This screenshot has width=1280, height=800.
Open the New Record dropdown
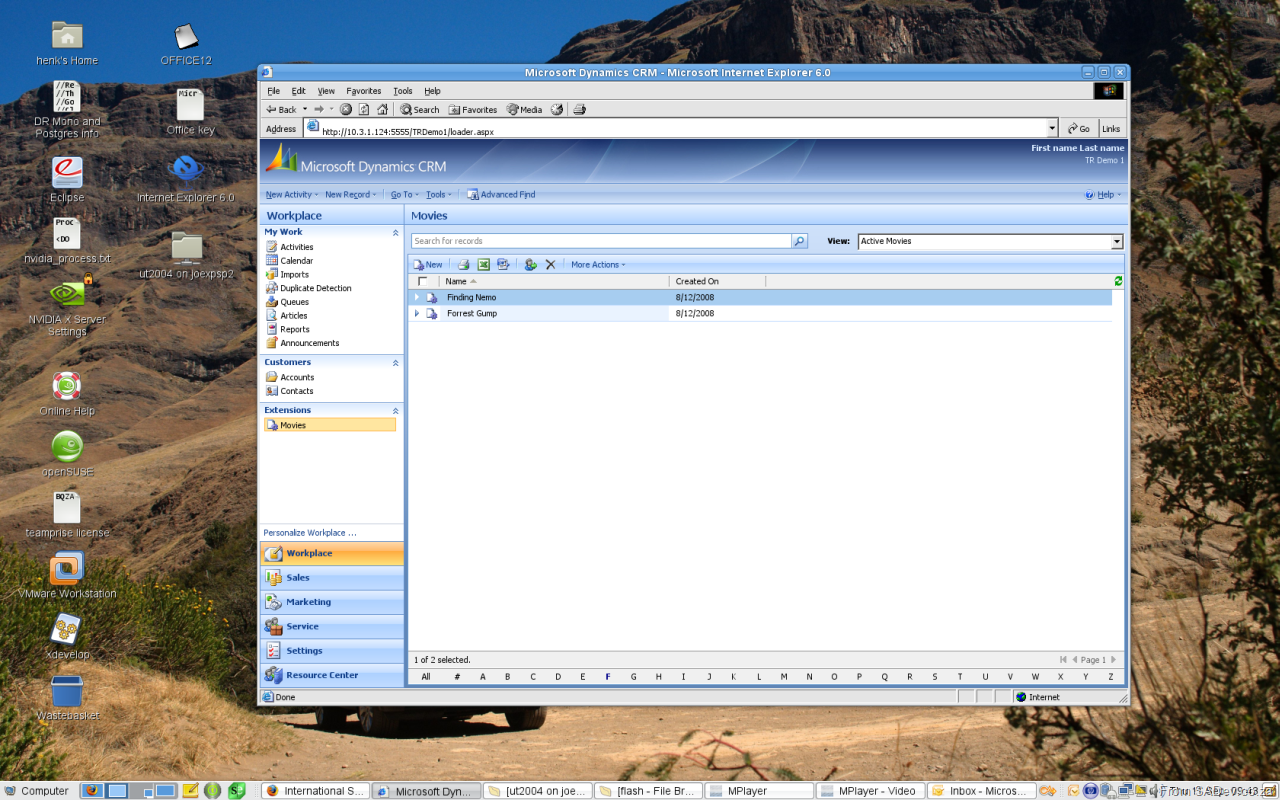pos(350,195)
